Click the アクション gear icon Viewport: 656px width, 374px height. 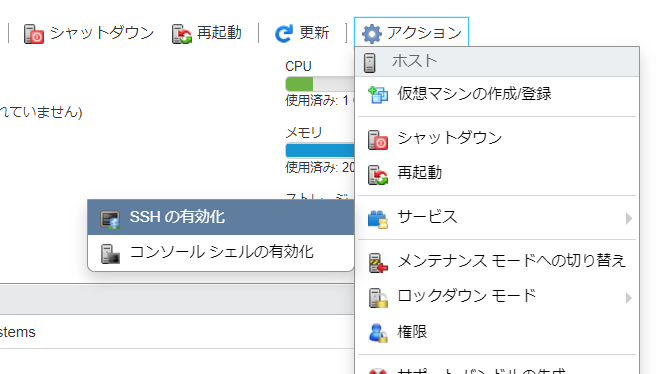point(372,34)
